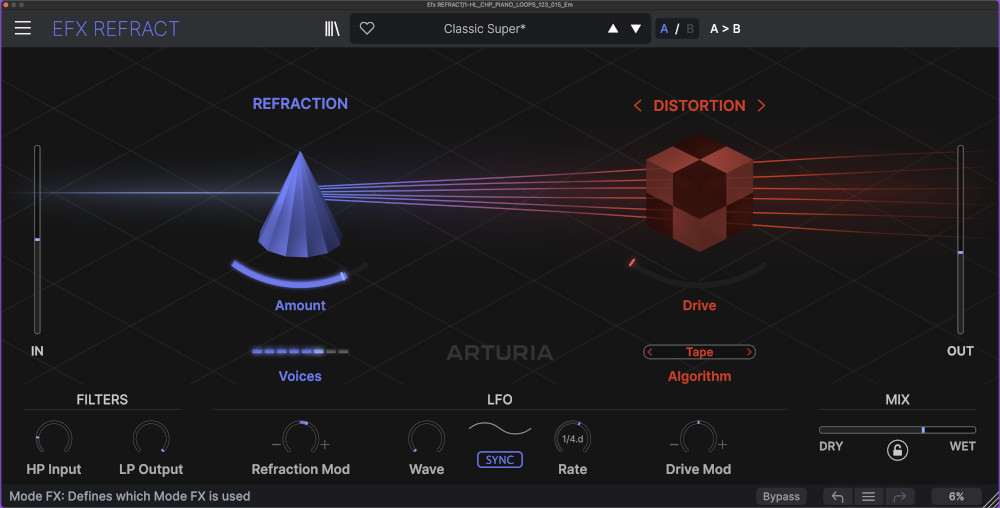Open the edit history list icon
The height and width of the screenshot is (508, 1000).
click(868, 496)
